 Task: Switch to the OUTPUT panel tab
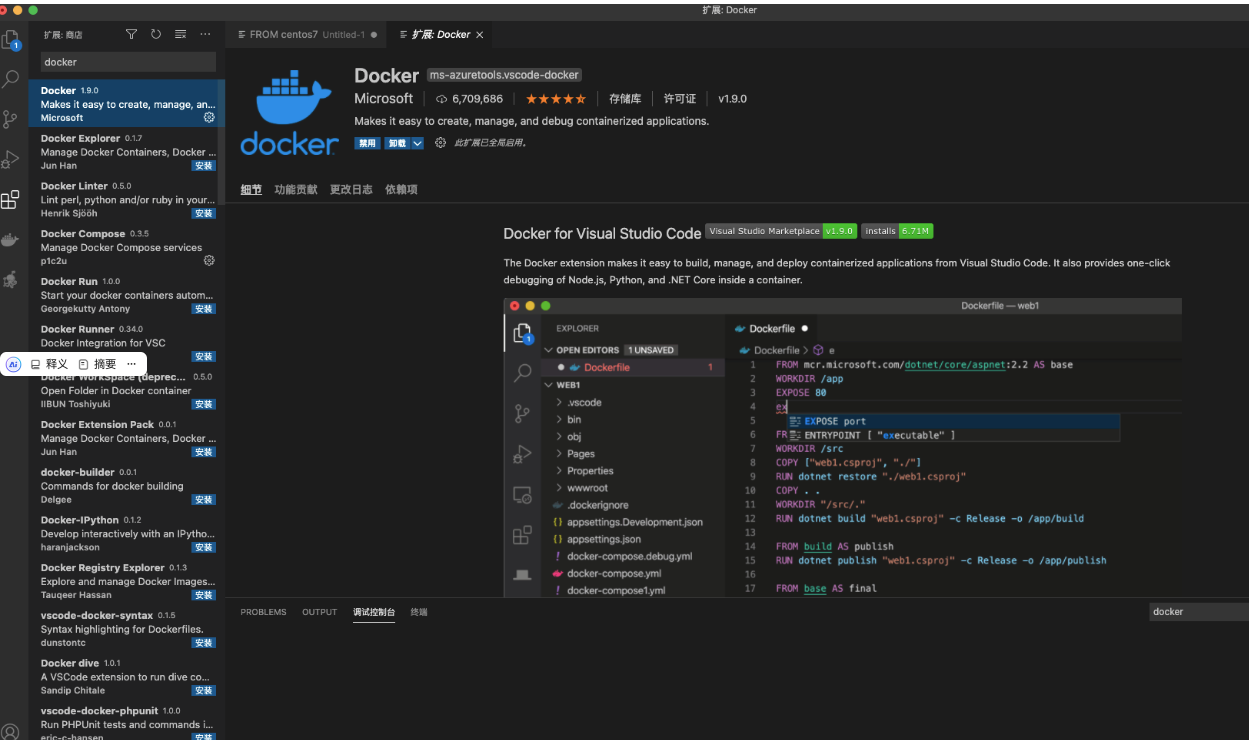[x=320, y=612]
